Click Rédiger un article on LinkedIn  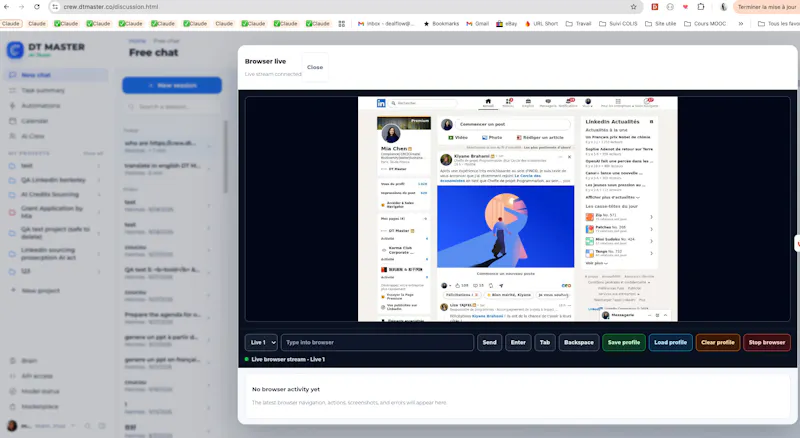coord(540,137)
